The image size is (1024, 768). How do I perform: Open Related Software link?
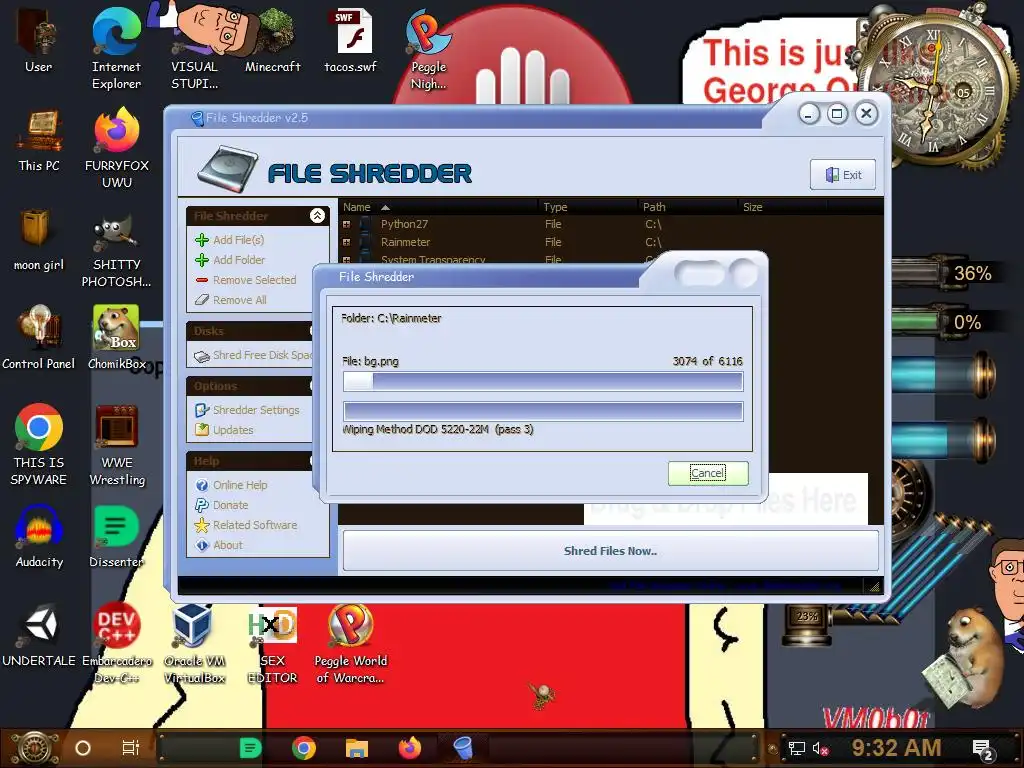click(246, 524)
